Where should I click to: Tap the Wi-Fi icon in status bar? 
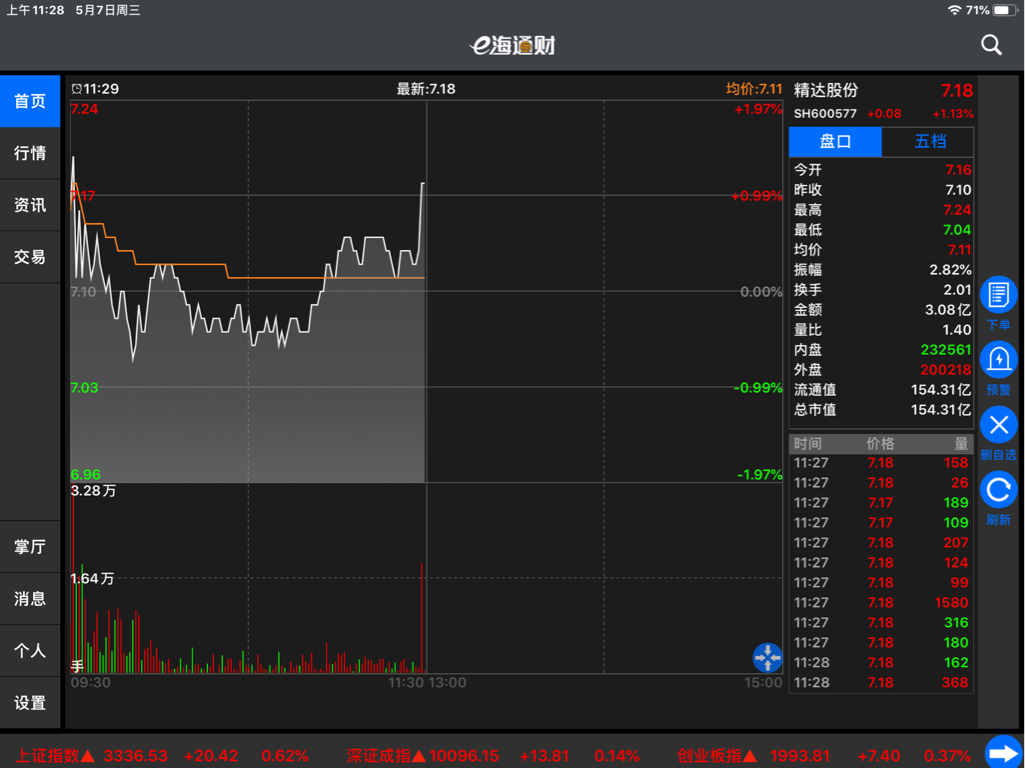pos(954,10)
